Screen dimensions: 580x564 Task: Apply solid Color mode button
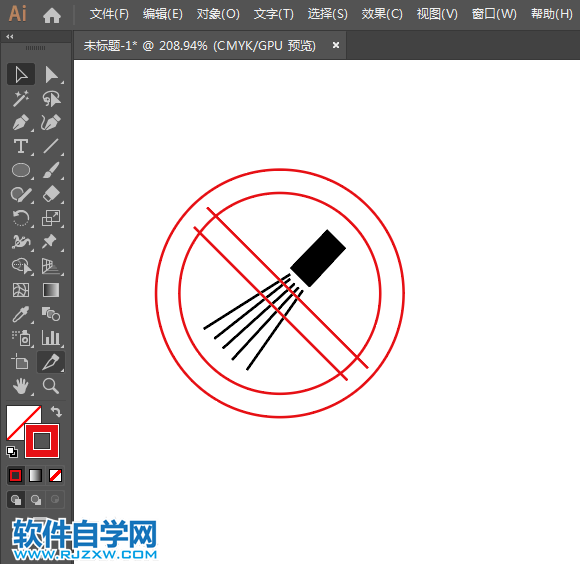[16, 476]
